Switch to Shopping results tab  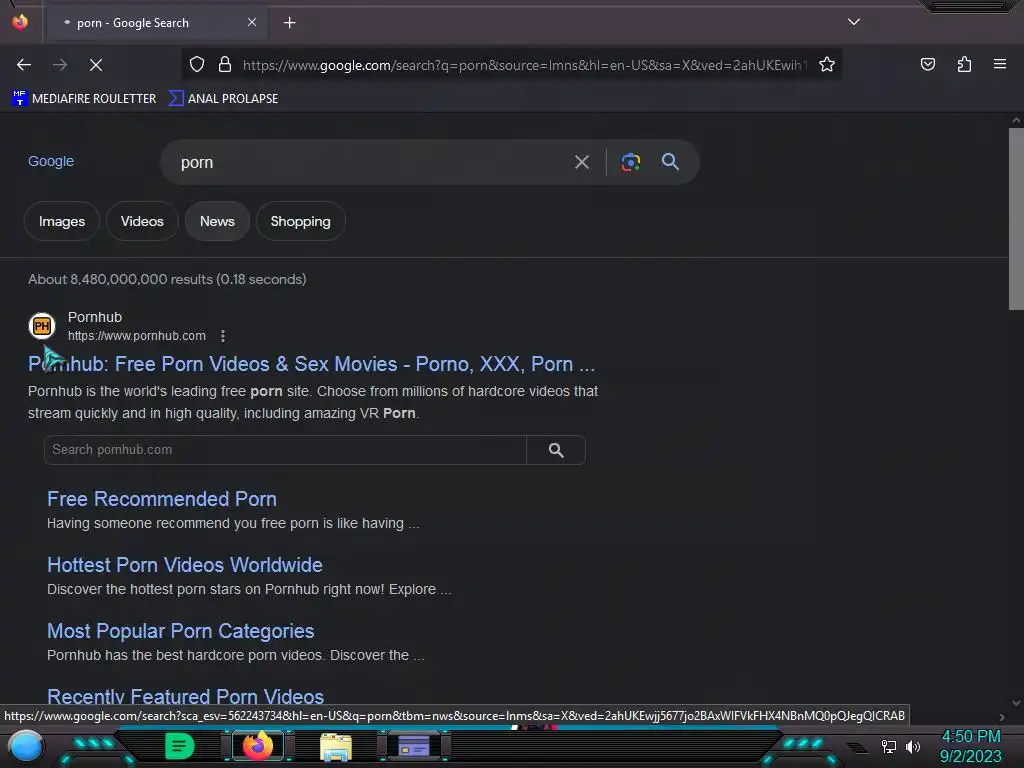[300, 221]
